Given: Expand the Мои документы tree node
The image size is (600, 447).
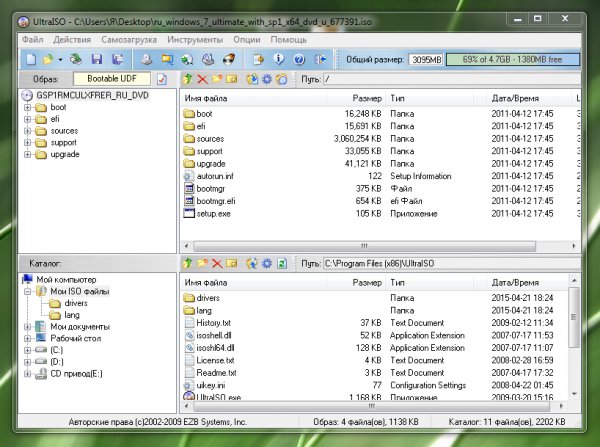Looking at the screenshot, I should click(27, 327).
